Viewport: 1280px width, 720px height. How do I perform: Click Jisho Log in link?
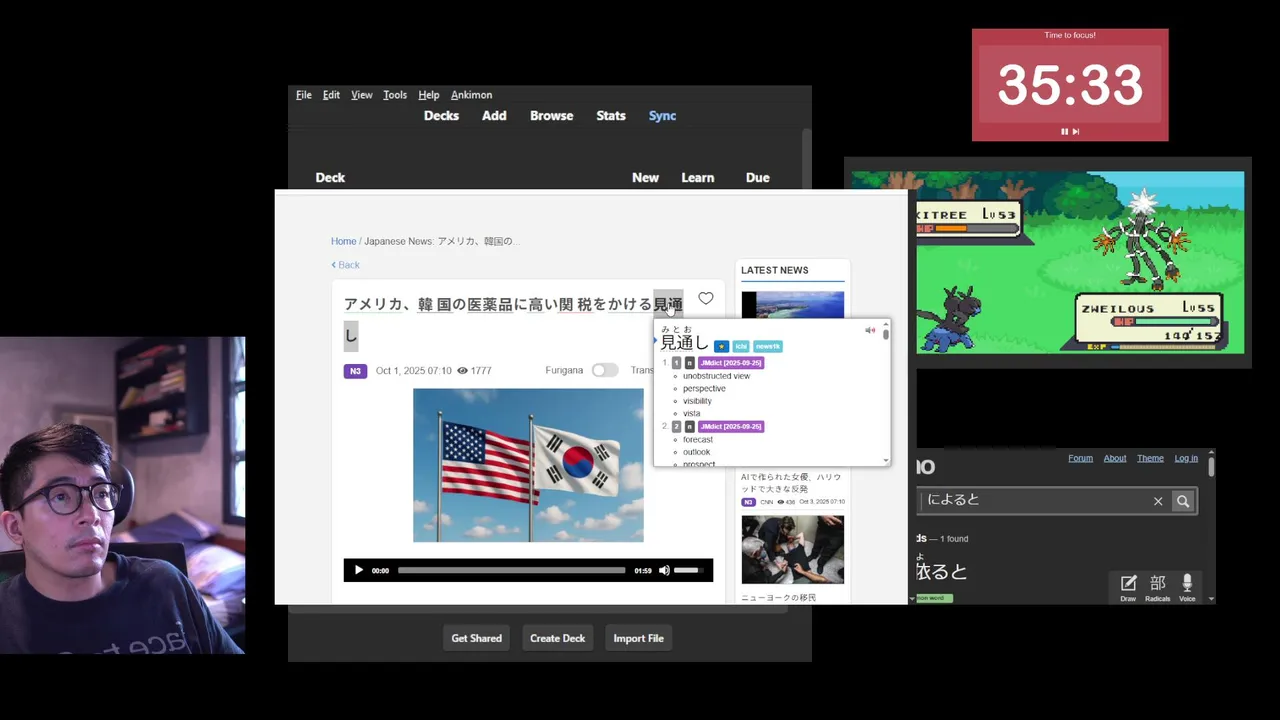1186,458
